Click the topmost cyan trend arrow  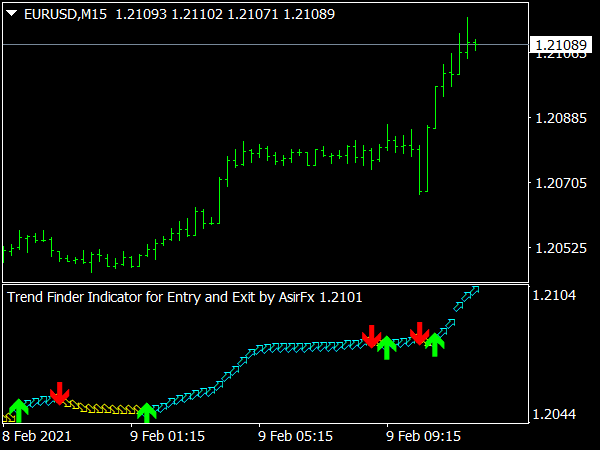(475, 291)
